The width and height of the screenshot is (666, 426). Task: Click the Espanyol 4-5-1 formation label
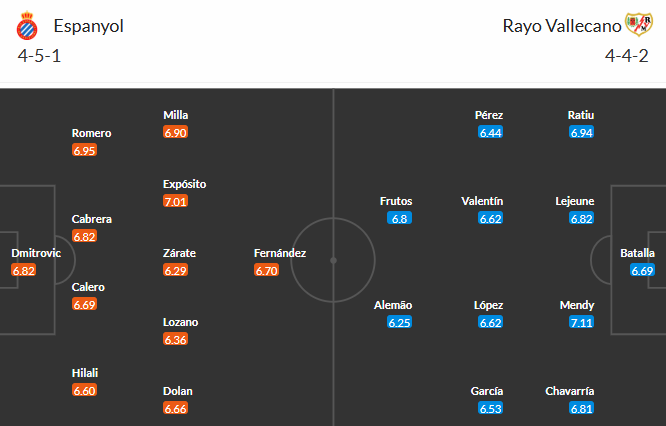pos(40,56)
